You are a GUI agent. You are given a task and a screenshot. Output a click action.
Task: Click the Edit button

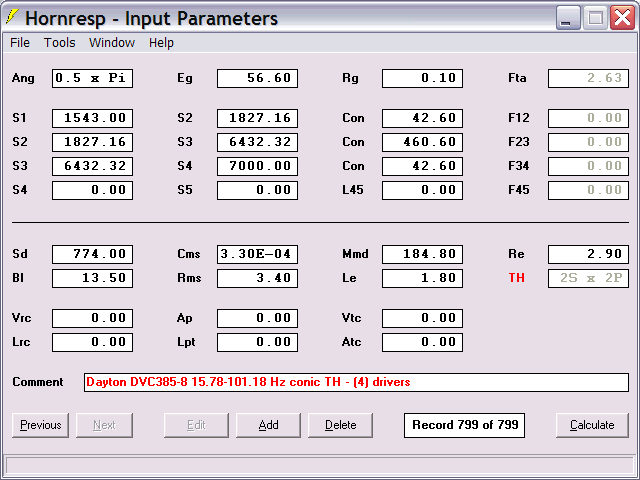196,425
